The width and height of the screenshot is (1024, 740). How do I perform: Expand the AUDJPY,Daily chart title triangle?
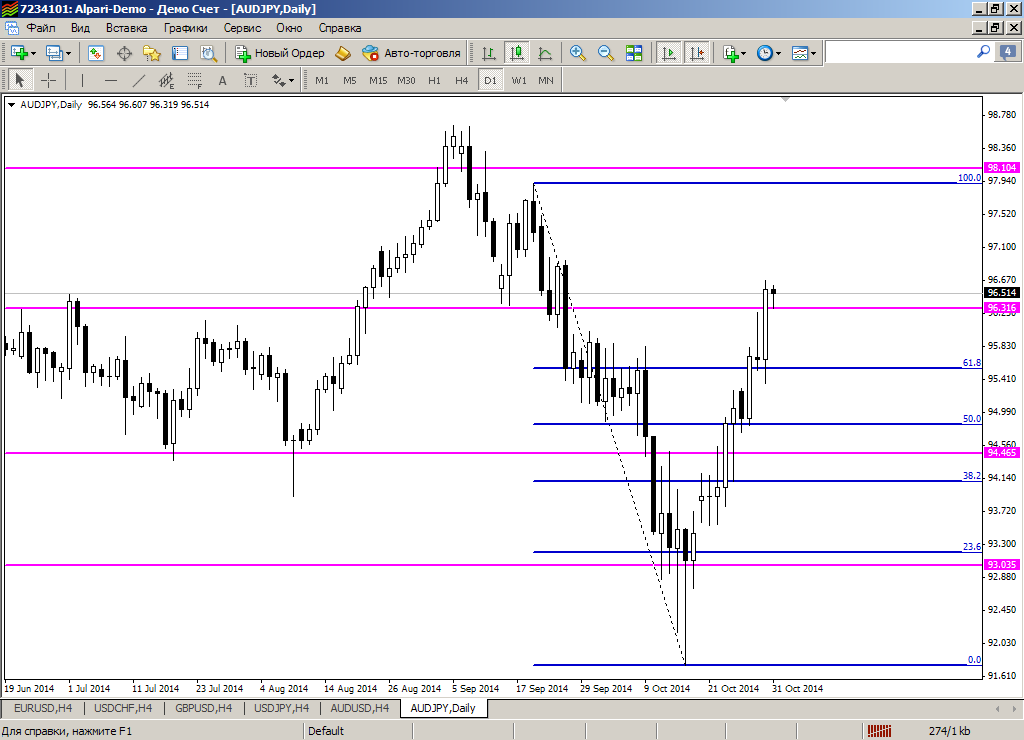coord(11,105)
